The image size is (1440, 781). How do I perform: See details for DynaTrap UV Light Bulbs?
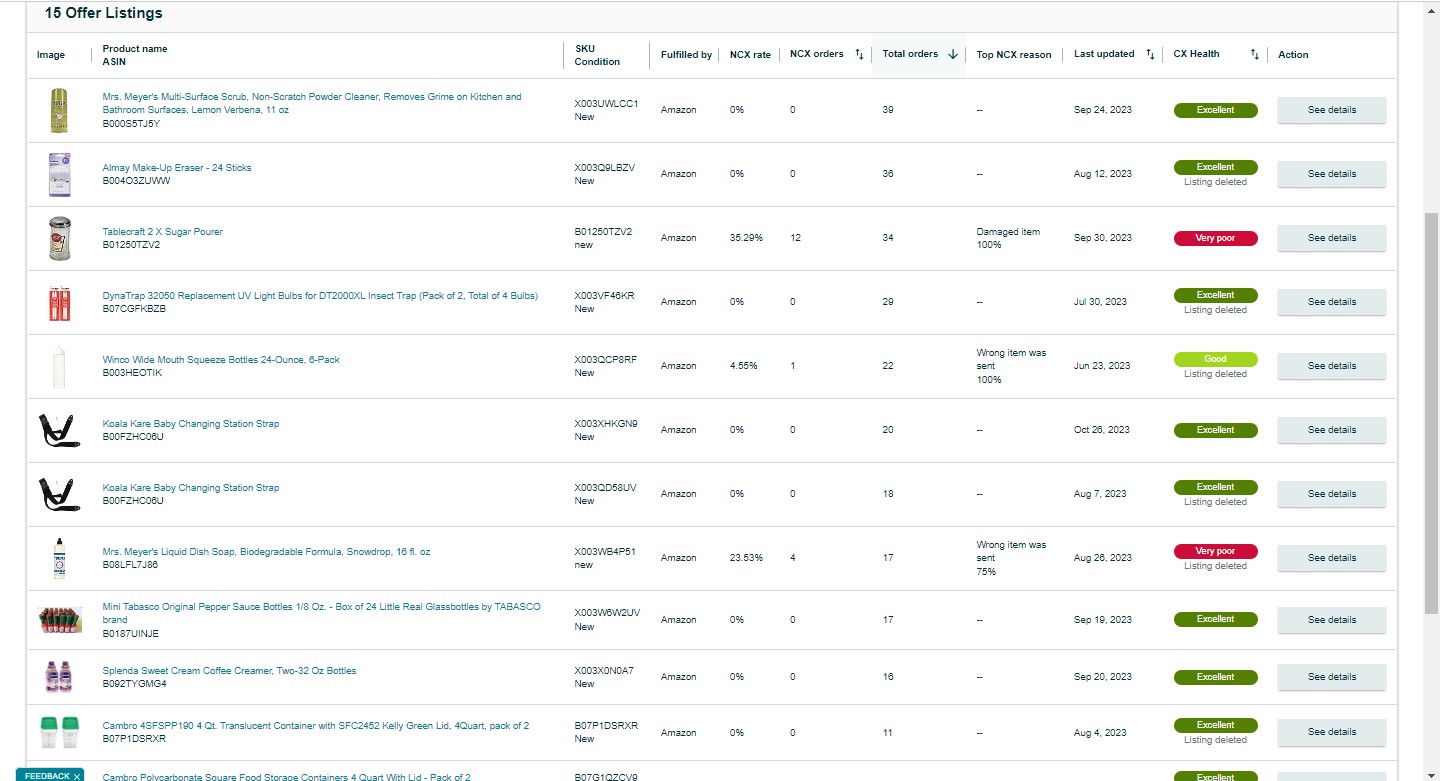[x=1332, y=302]
